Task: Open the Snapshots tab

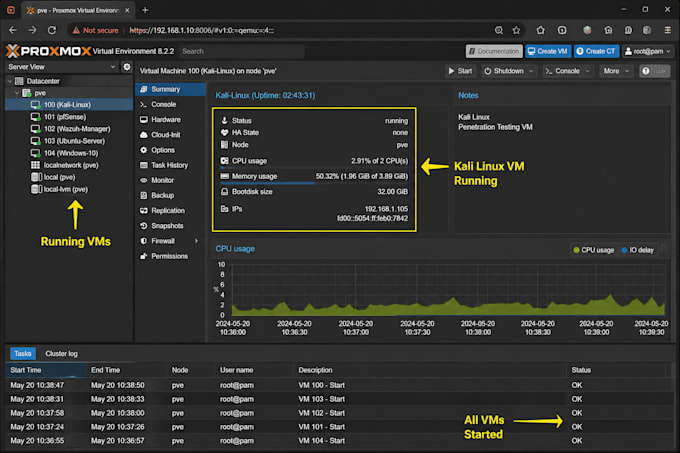Action: pos(170,225)
